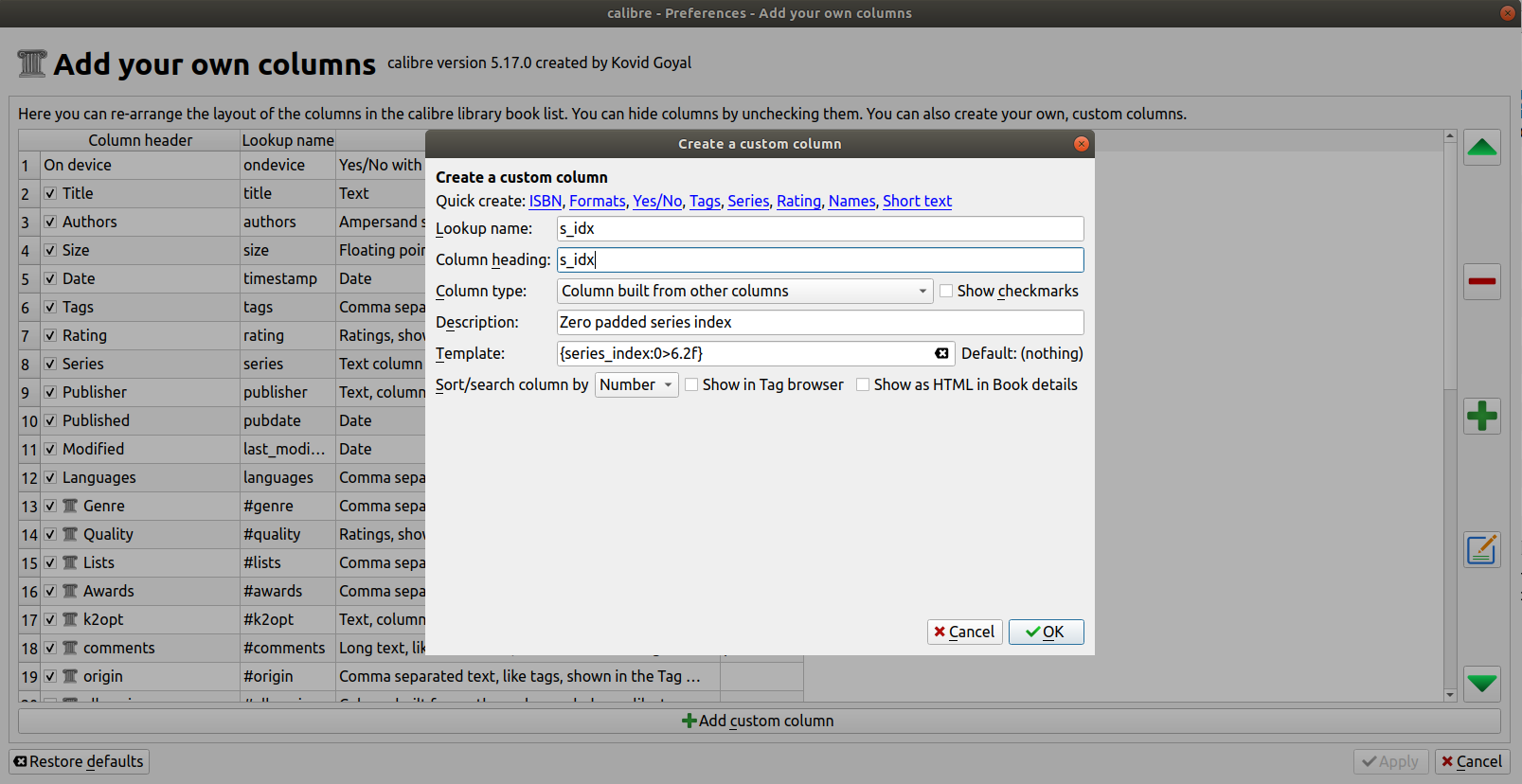Edit column settings with pencil icon

[1481, 549]
